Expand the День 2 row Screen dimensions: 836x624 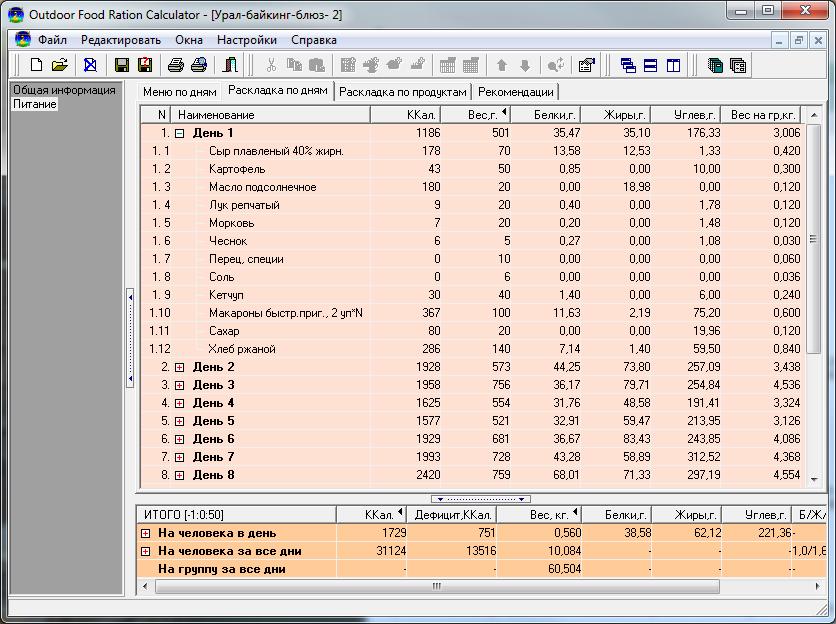click(180, 367)
